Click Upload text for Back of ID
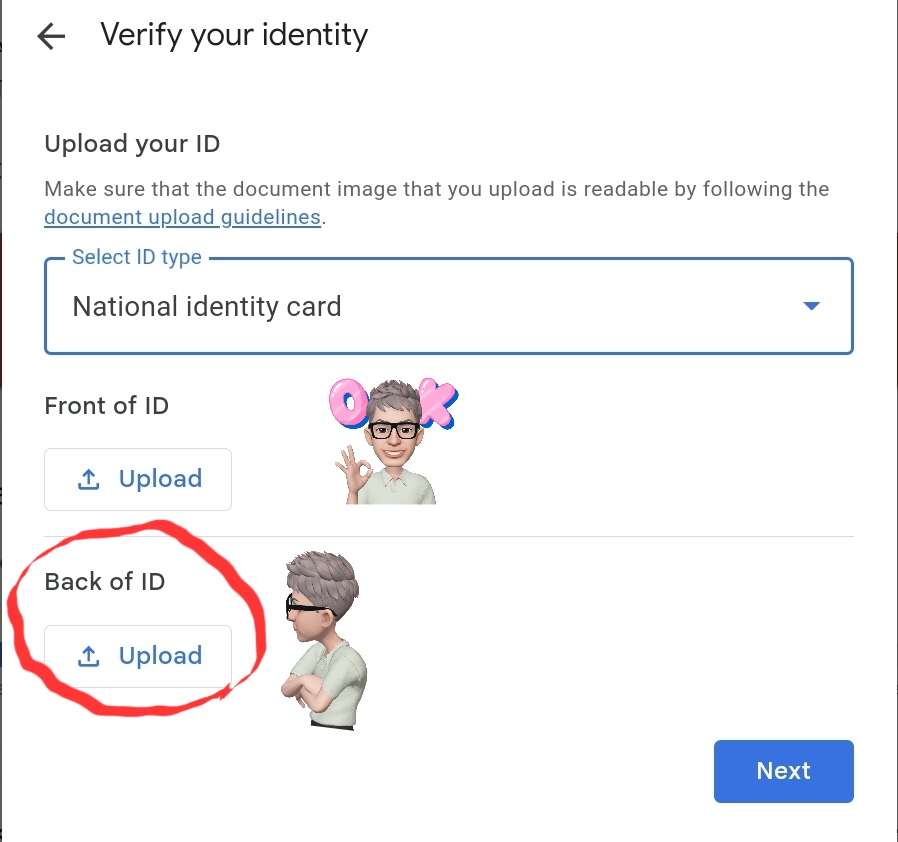 (x=160, y=656)
